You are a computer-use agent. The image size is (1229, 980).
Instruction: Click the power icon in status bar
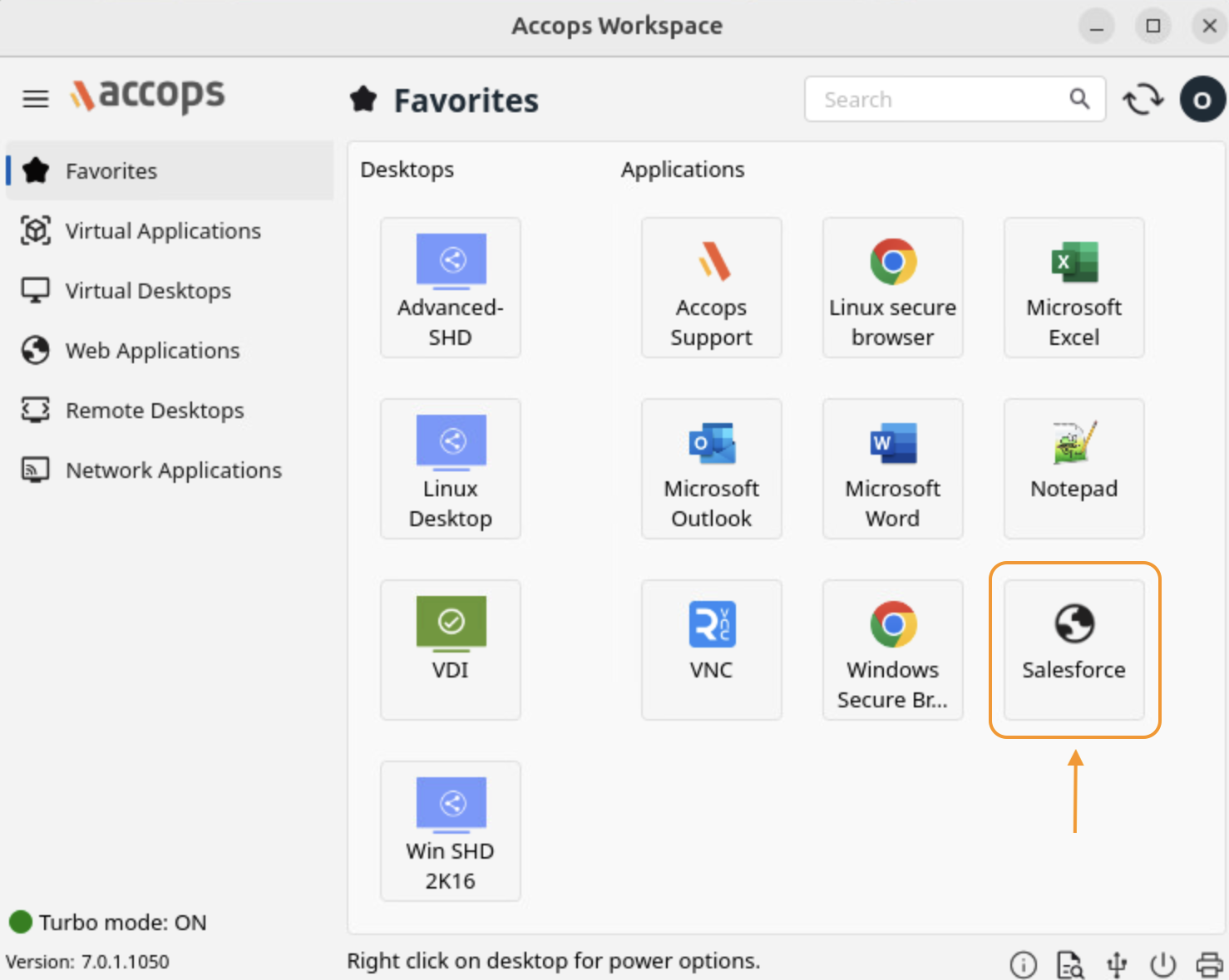(1162, 964)
